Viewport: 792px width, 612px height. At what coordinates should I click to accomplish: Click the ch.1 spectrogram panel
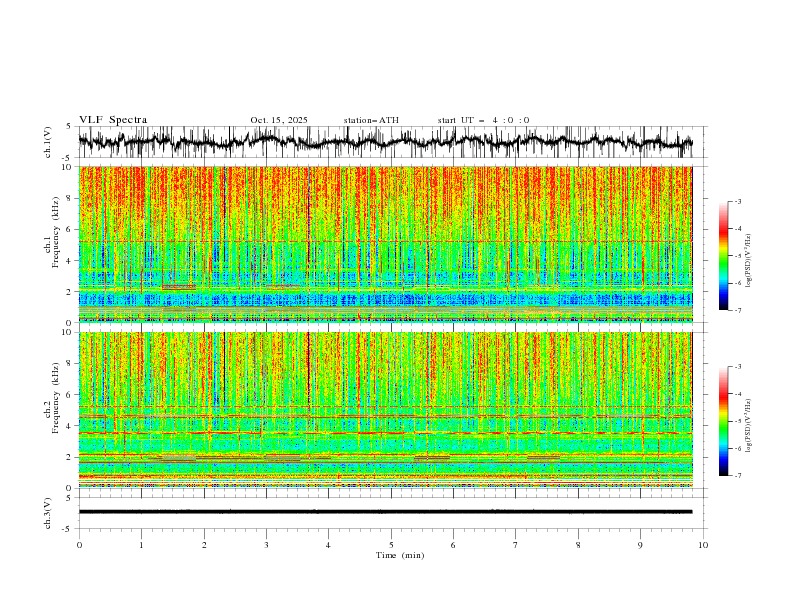coord(385,244)
